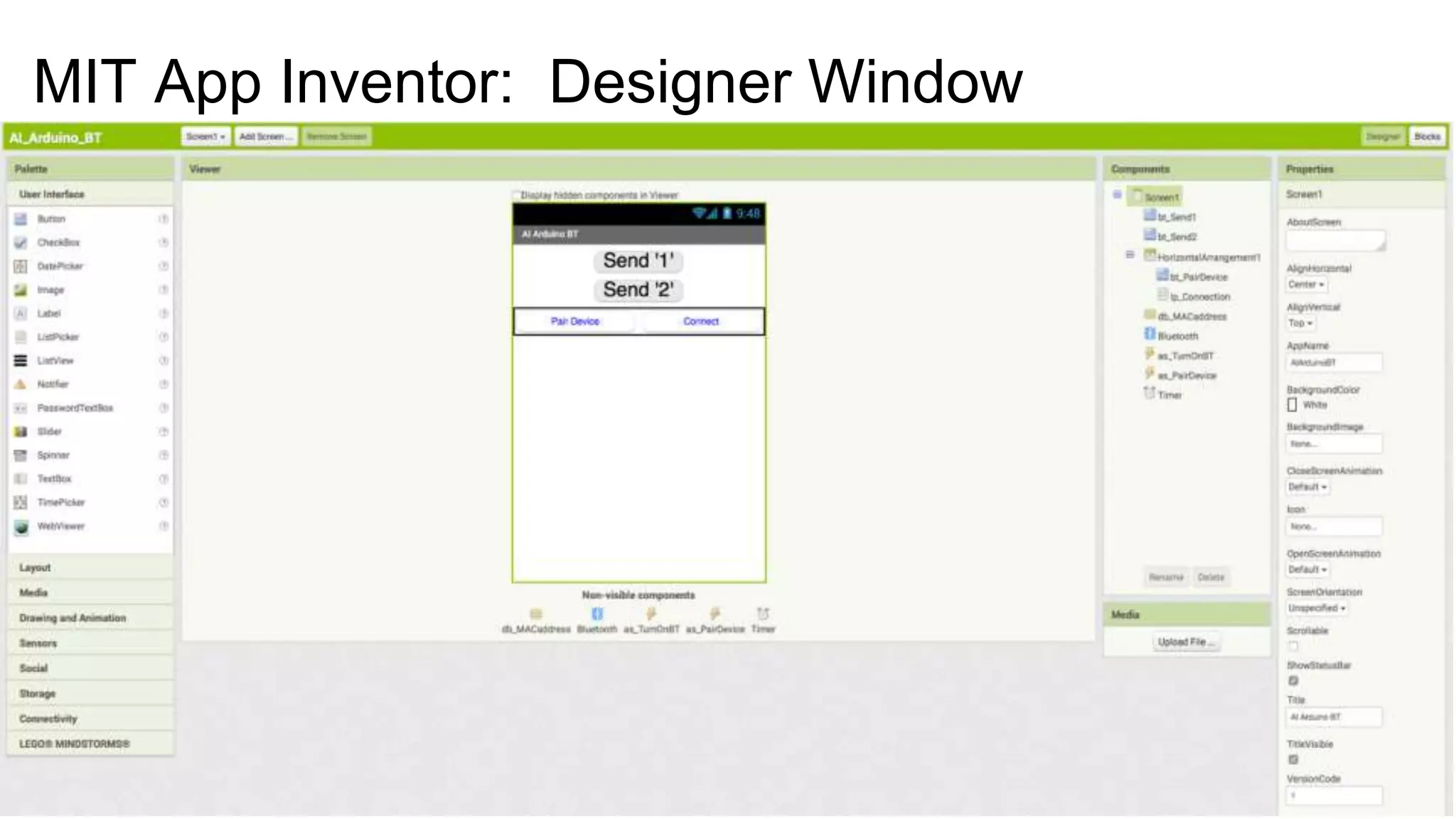Open the AlignHorizontal Center dropdown
Screen dimensions: 1456x819
tap(1307, 284)
